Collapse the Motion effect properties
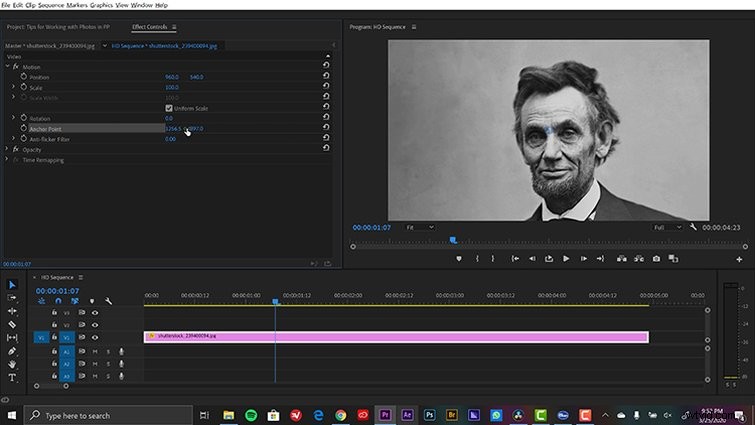Image resolution: width=755 pixels, height=425 pixels. pyautogui.click(x=8, y=66)
